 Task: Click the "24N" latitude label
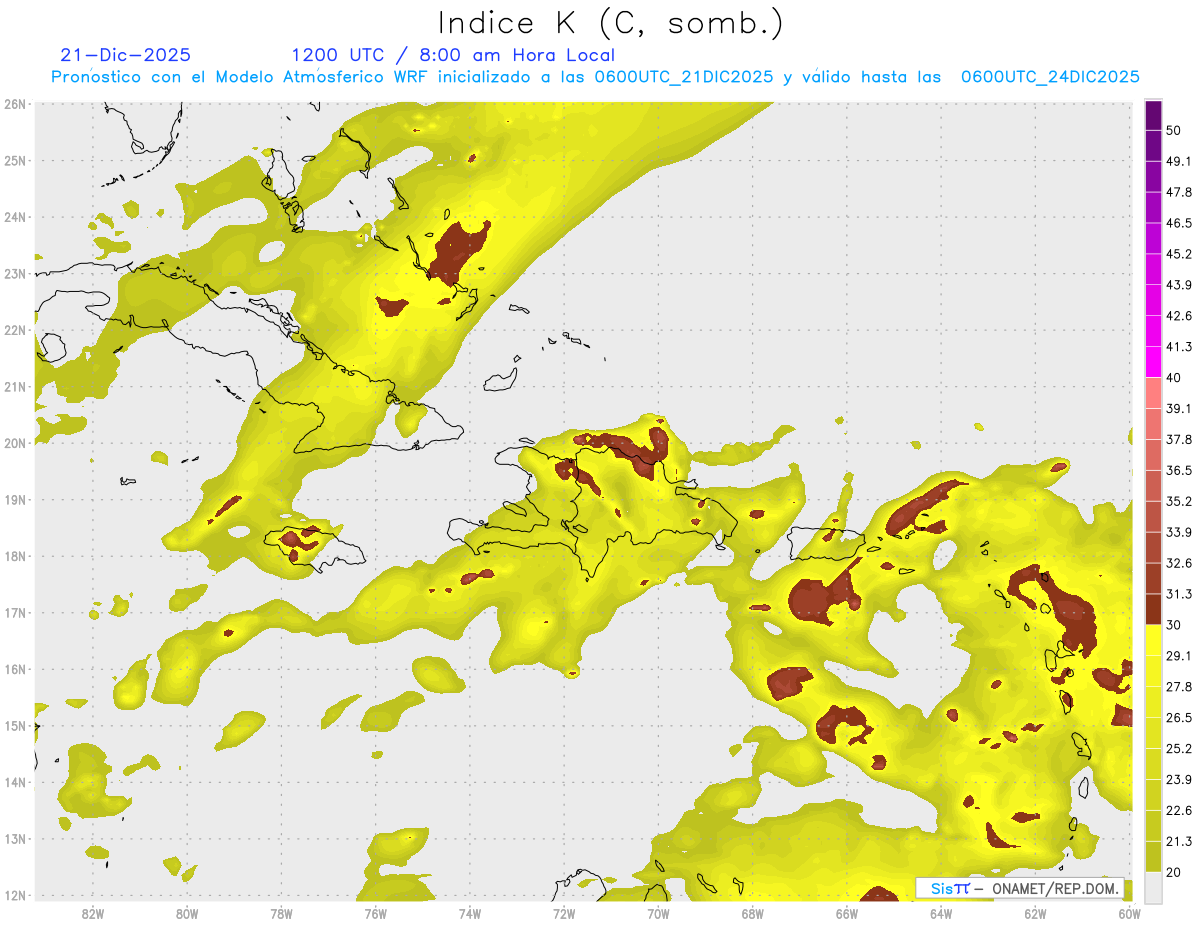[15, 217]
